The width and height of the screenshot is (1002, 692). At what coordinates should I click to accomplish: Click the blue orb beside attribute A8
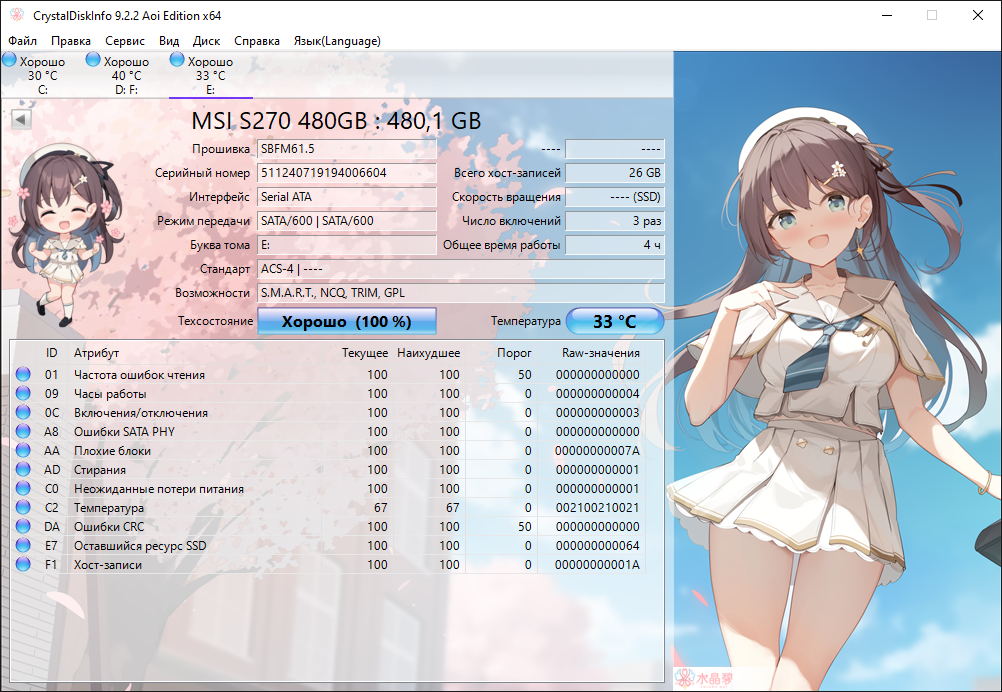pyautogui.click(x=24, y=431)
